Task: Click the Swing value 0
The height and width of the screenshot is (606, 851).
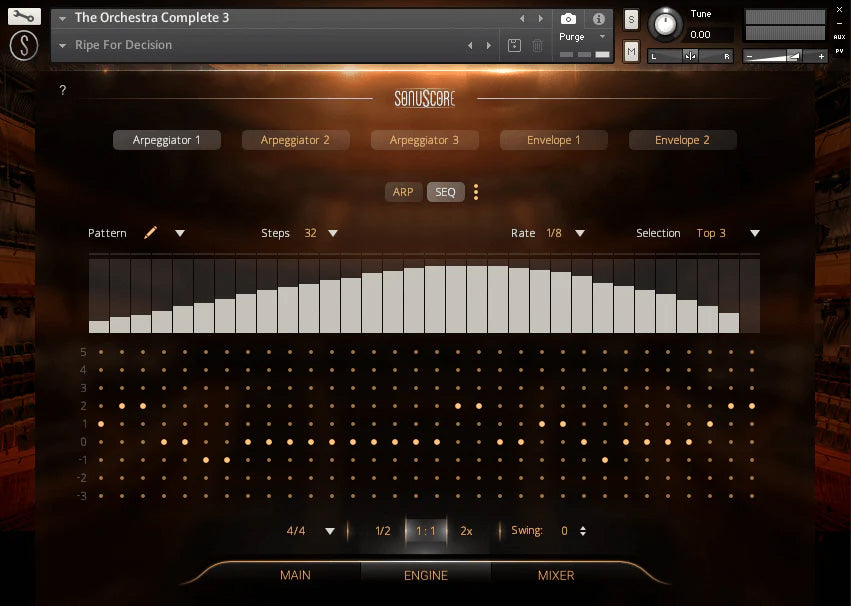Action: tap(564, 531)
